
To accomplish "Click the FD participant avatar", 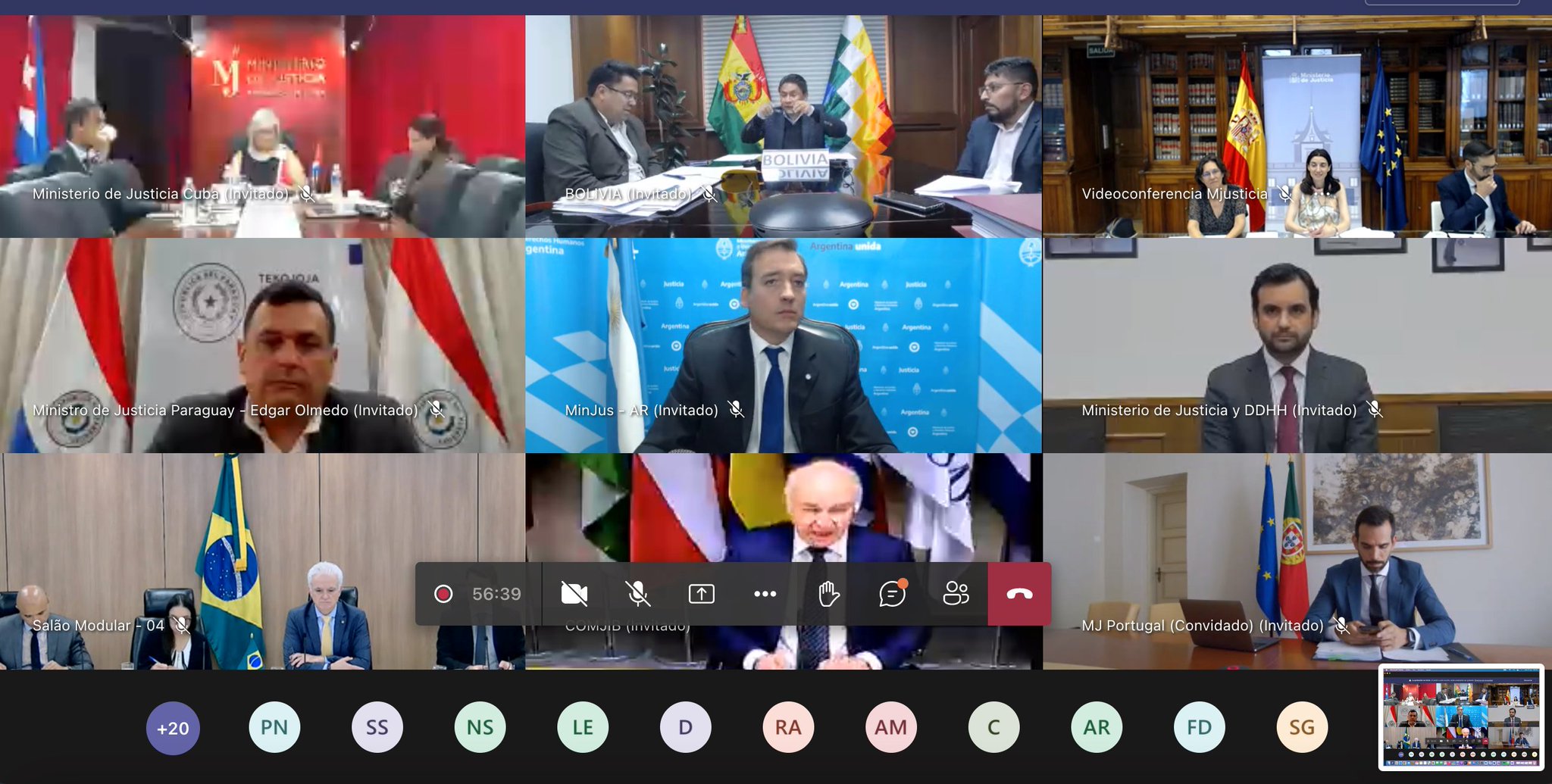I will click(x=1199, y=727).
